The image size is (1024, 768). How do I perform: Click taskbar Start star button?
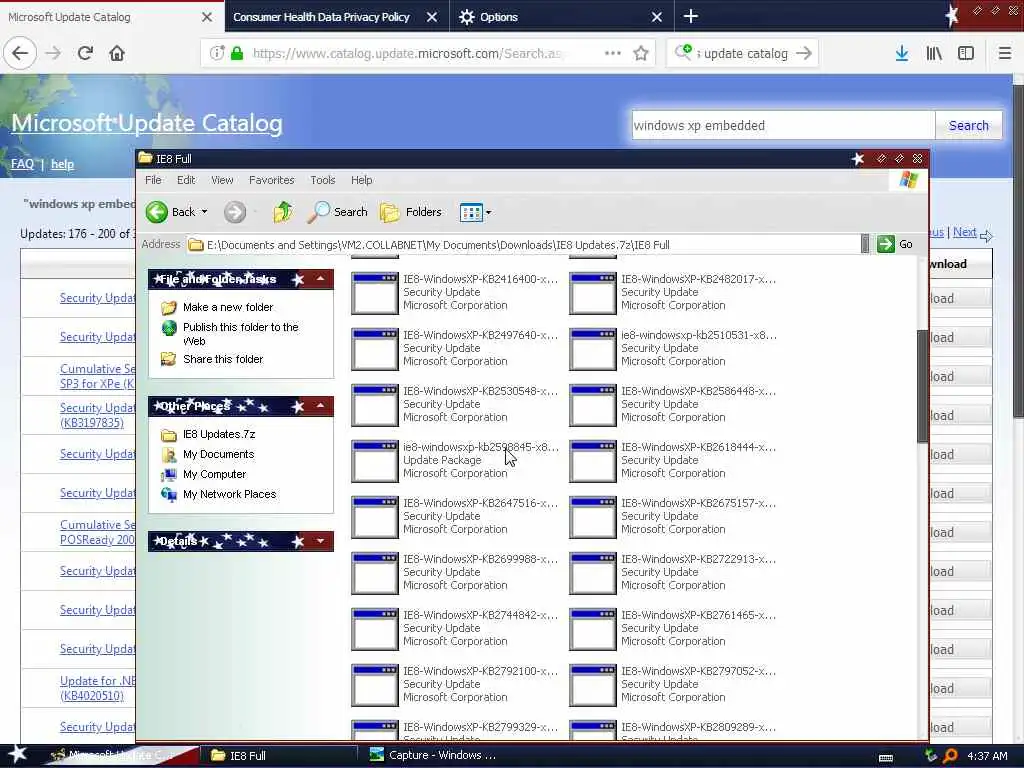pos(18,754)
